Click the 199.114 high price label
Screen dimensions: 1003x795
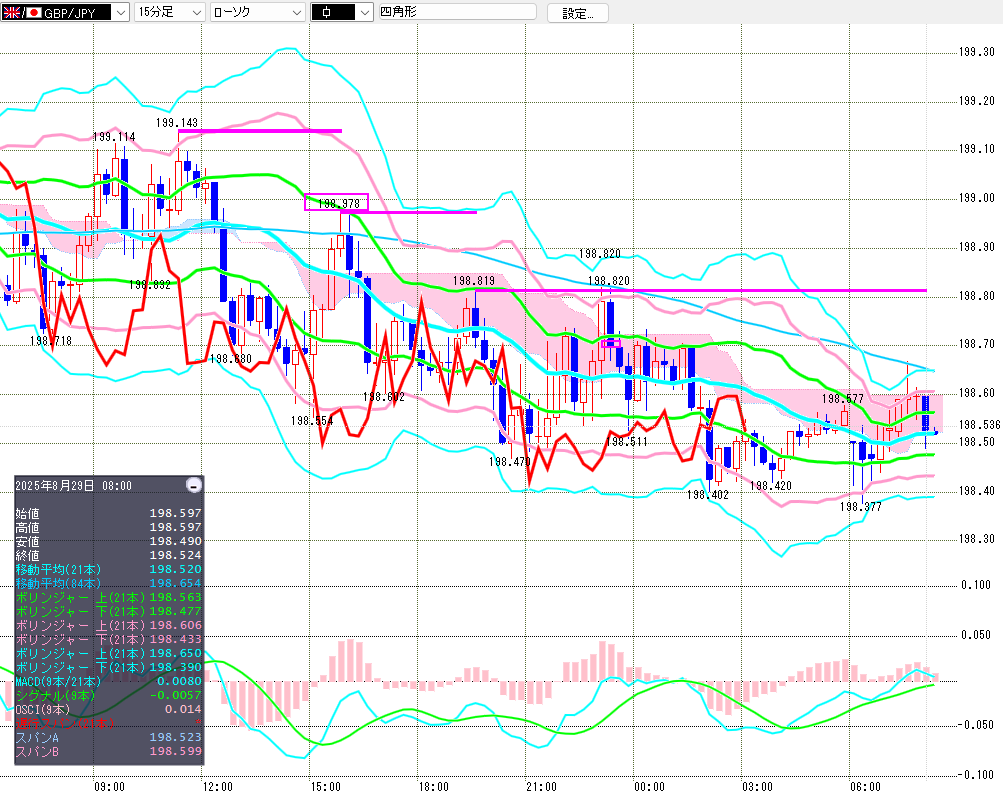pyautogui.click(x=114, y=137)
